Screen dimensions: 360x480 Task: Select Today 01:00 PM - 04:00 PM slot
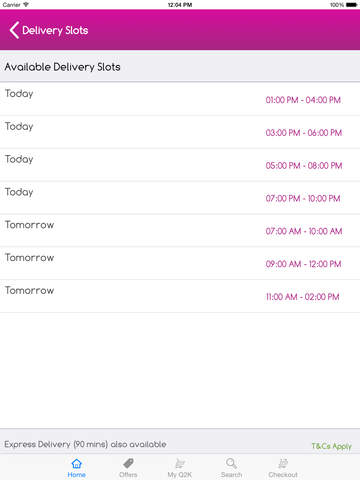coord(180,99)
